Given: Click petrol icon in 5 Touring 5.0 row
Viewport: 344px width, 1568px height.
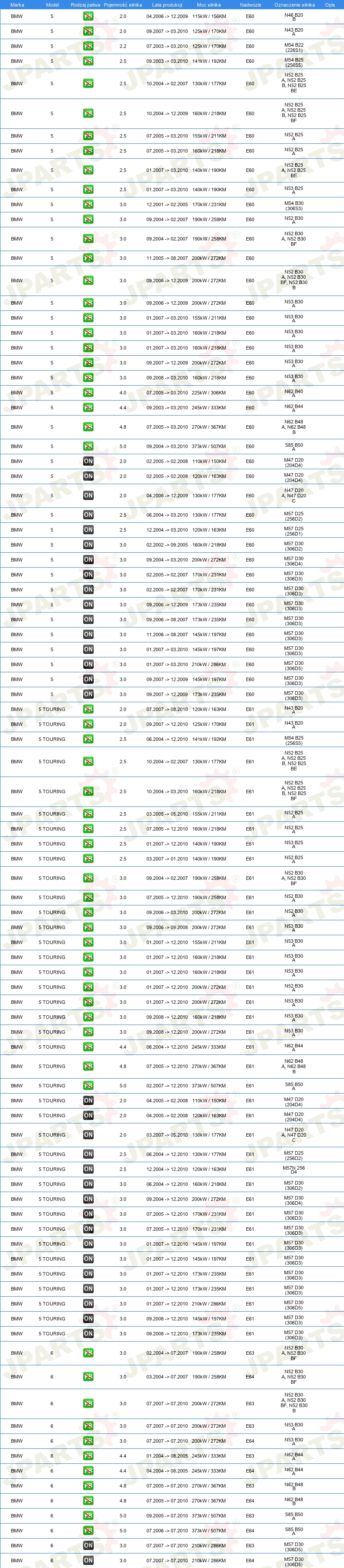Looking at the screenshot, I should [88, 1085].
